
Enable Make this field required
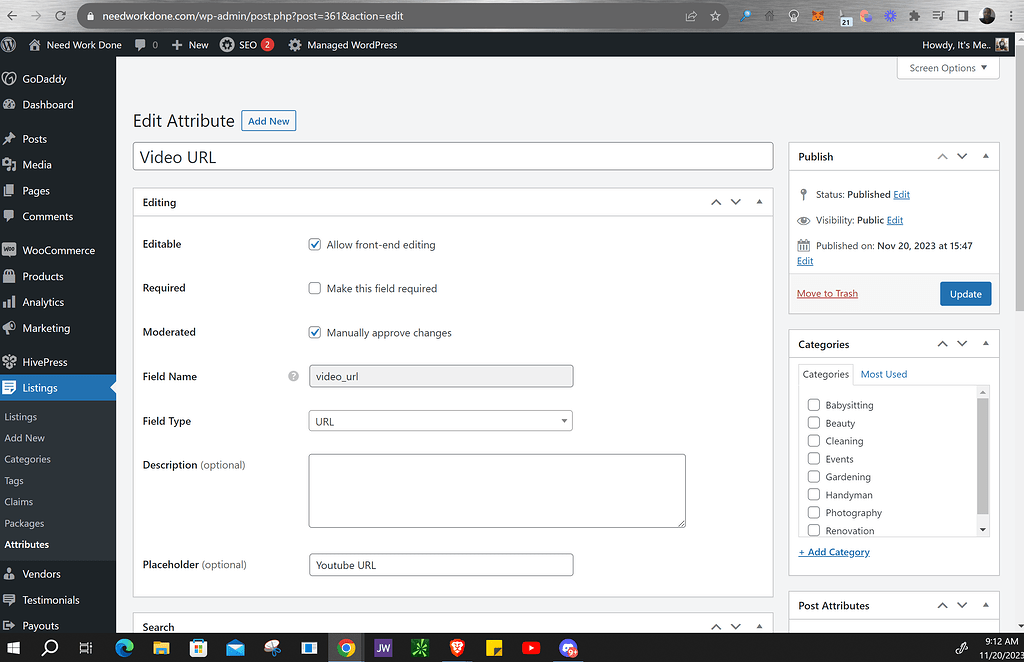pyautogui.click(x=315, y=288)
